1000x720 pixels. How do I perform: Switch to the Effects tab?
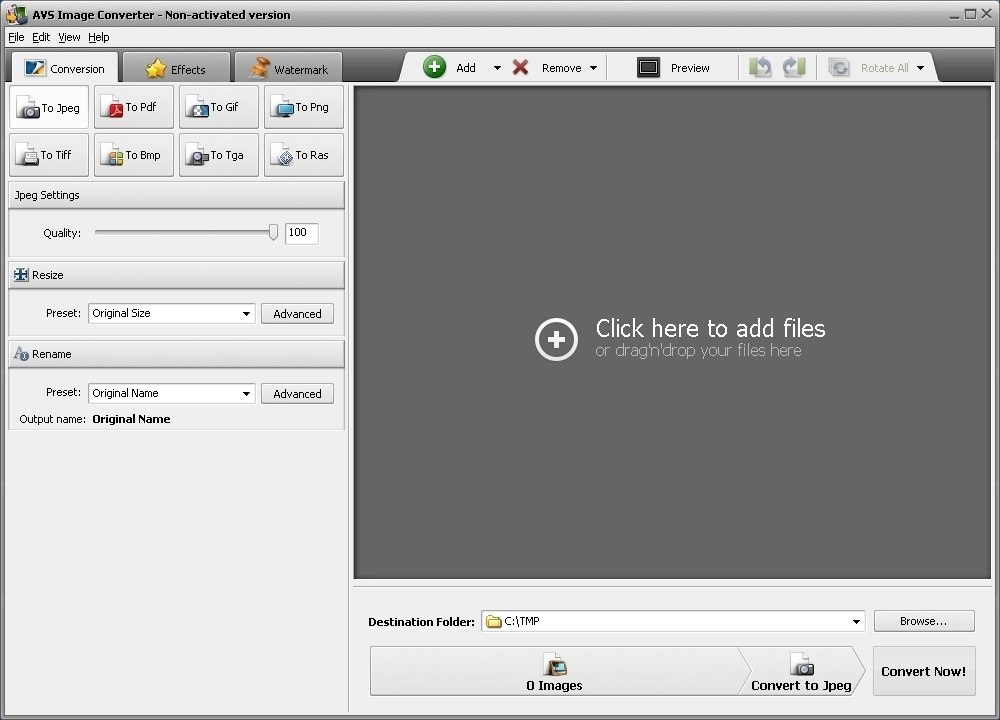tap(176, 67)
